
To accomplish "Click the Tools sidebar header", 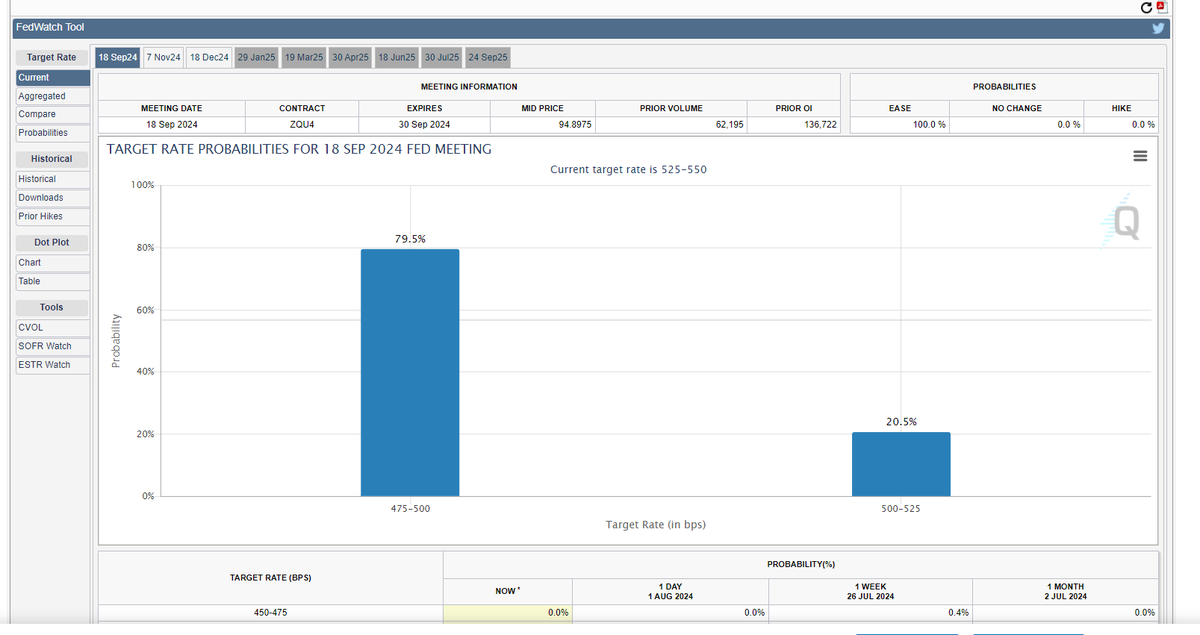I will [53, 307].
